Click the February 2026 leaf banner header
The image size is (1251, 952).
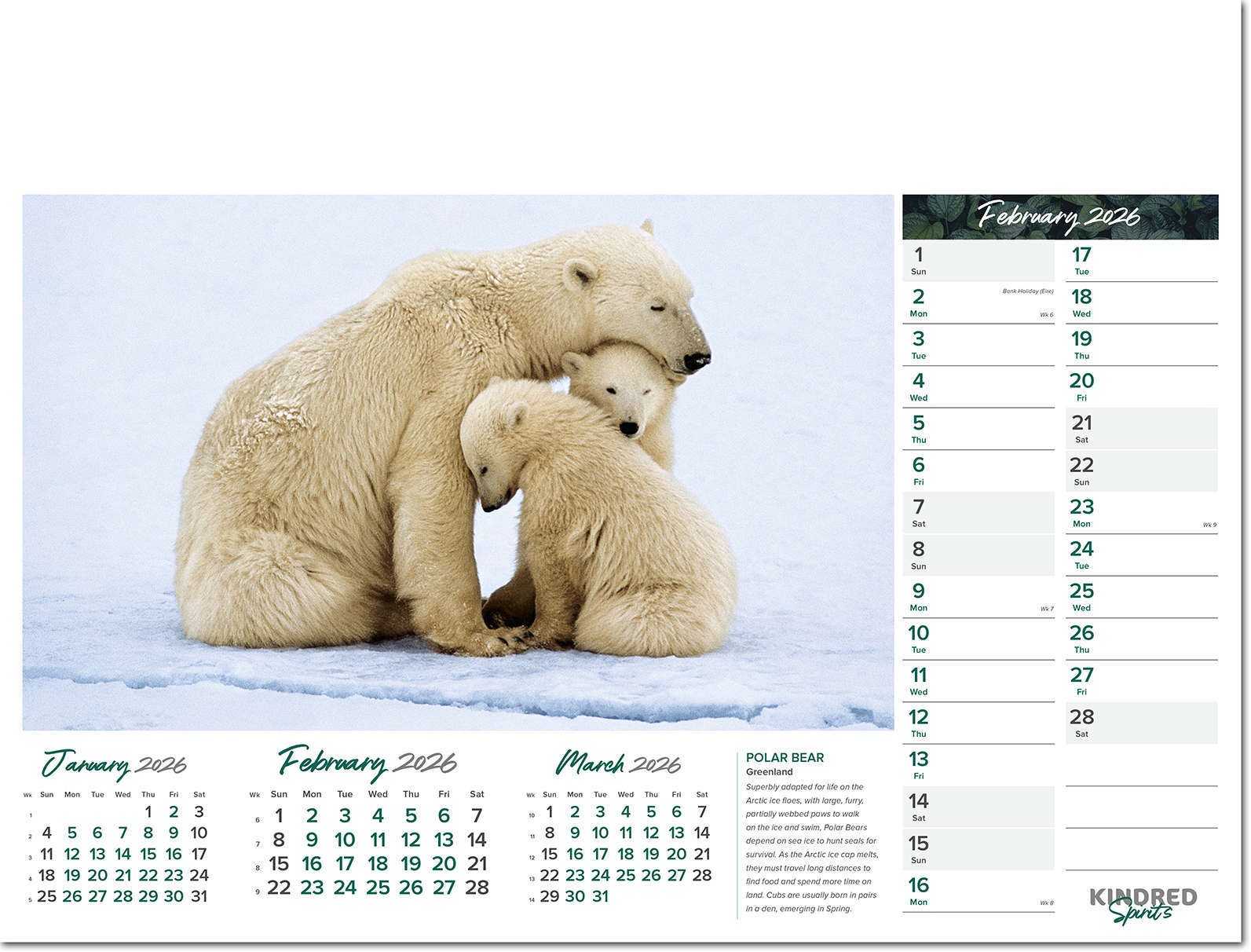point(1059,217)
